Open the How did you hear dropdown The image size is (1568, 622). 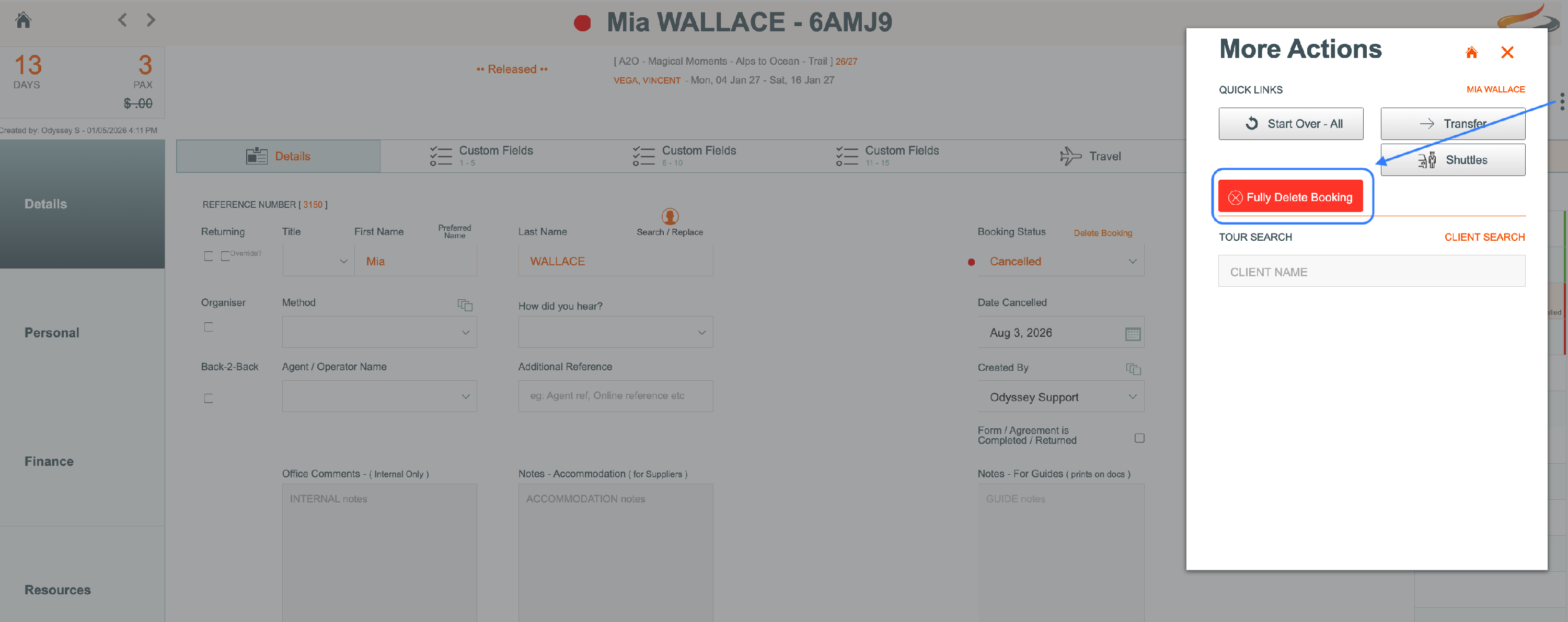[x=615, y=332]
